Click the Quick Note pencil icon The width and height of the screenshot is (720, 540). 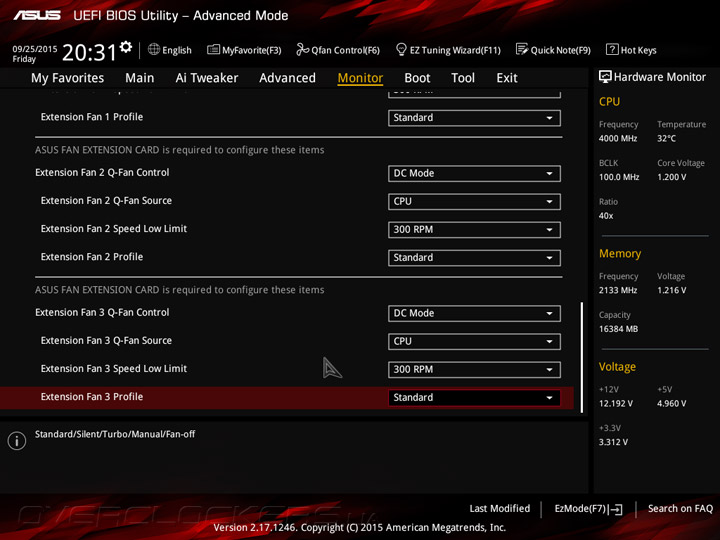(522, 49)
